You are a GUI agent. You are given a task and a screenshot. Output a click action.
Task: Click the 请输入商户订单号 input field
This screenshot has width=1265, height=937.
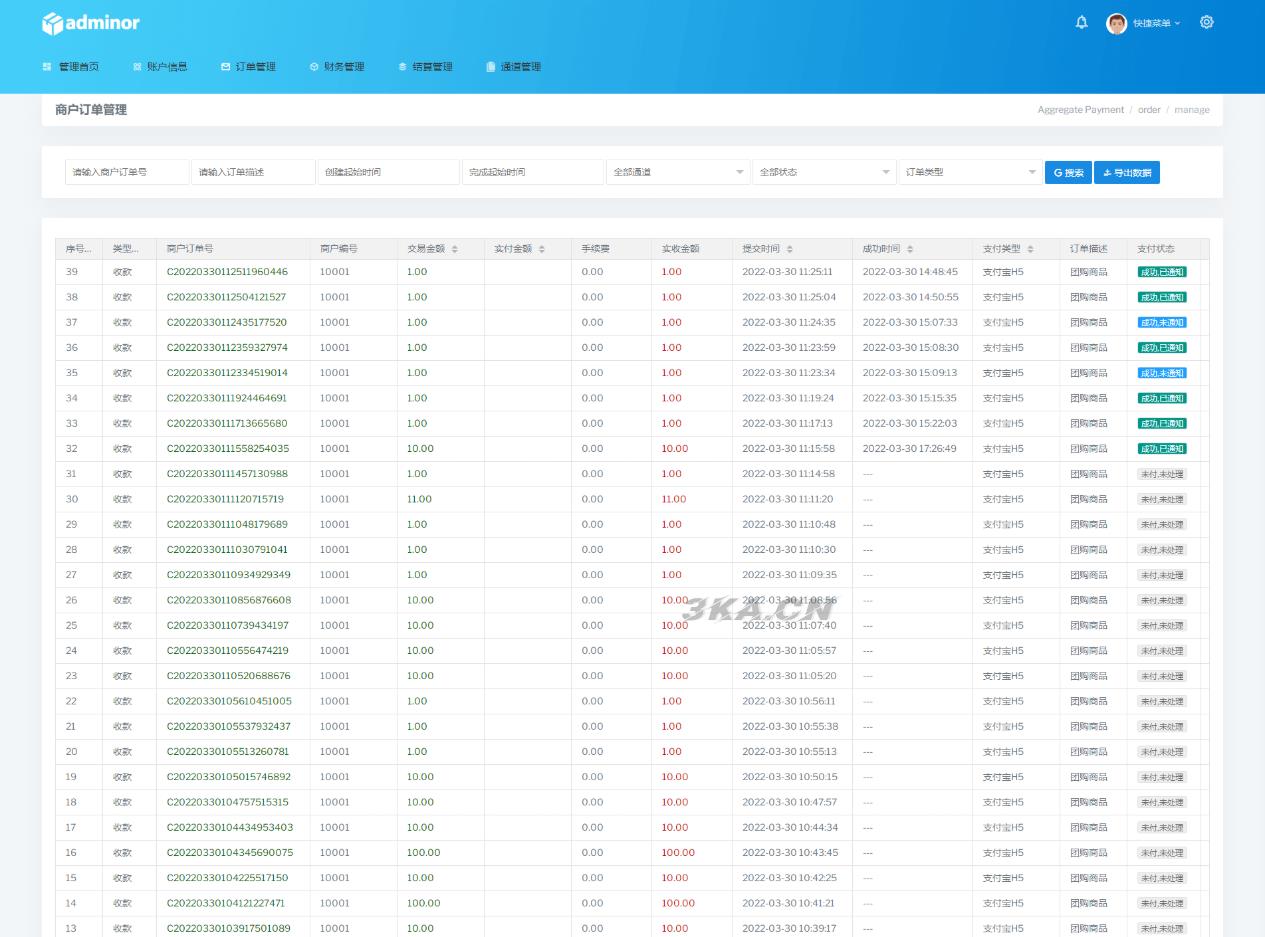127,172
